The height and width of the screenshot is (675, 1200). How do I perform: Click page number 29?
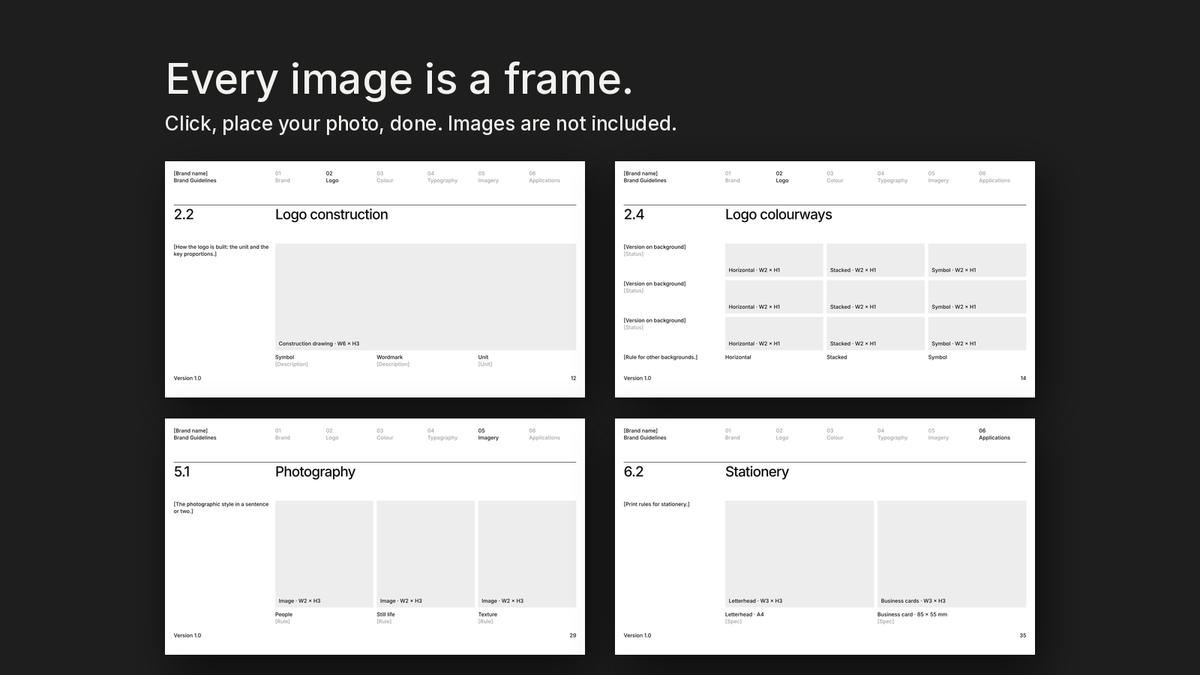(x=573, y=635)
